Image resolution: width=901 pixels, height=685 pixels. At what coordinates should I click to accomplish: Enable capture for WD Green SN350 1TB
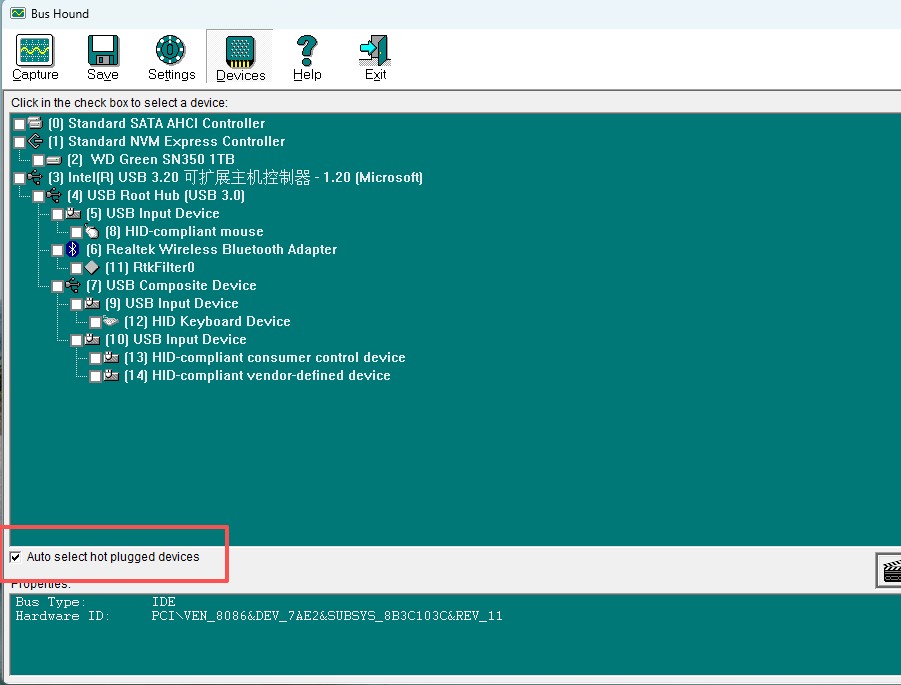click(x=38, y=160)
